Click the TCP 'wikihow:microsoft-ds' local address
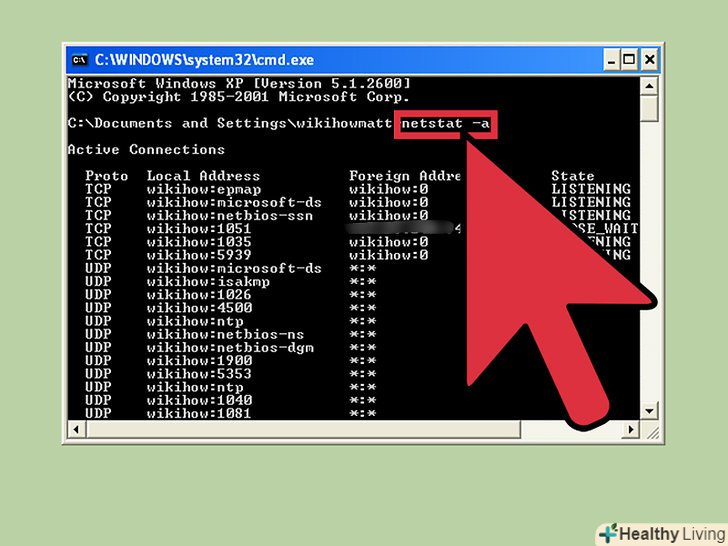The image size is (728, 546). 234,202
